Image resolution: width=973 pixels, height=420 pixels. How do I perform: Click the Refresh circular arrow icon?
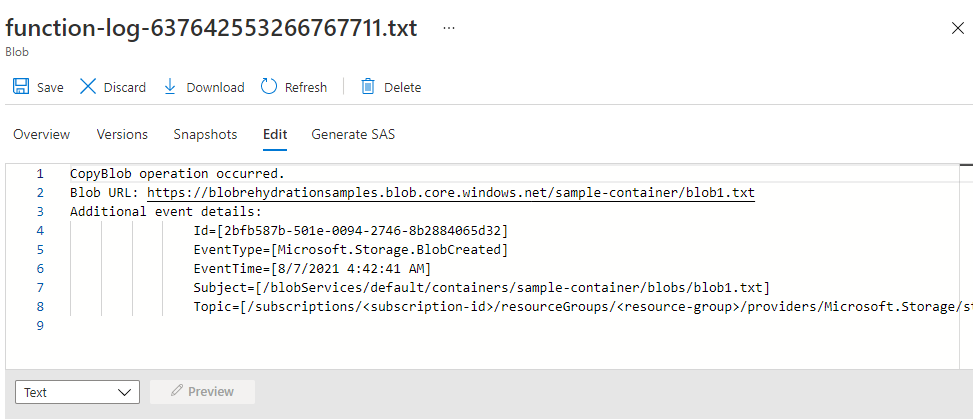[x=268, y=87]
